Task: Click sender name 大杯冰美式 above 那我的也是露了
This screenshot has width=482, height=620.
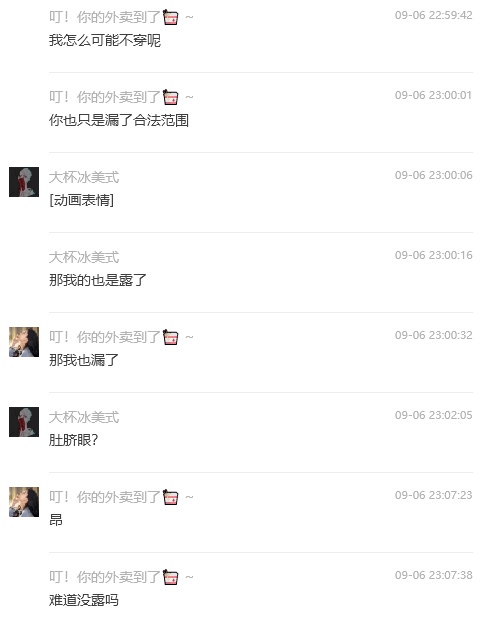Action: [x=84, y=257]
